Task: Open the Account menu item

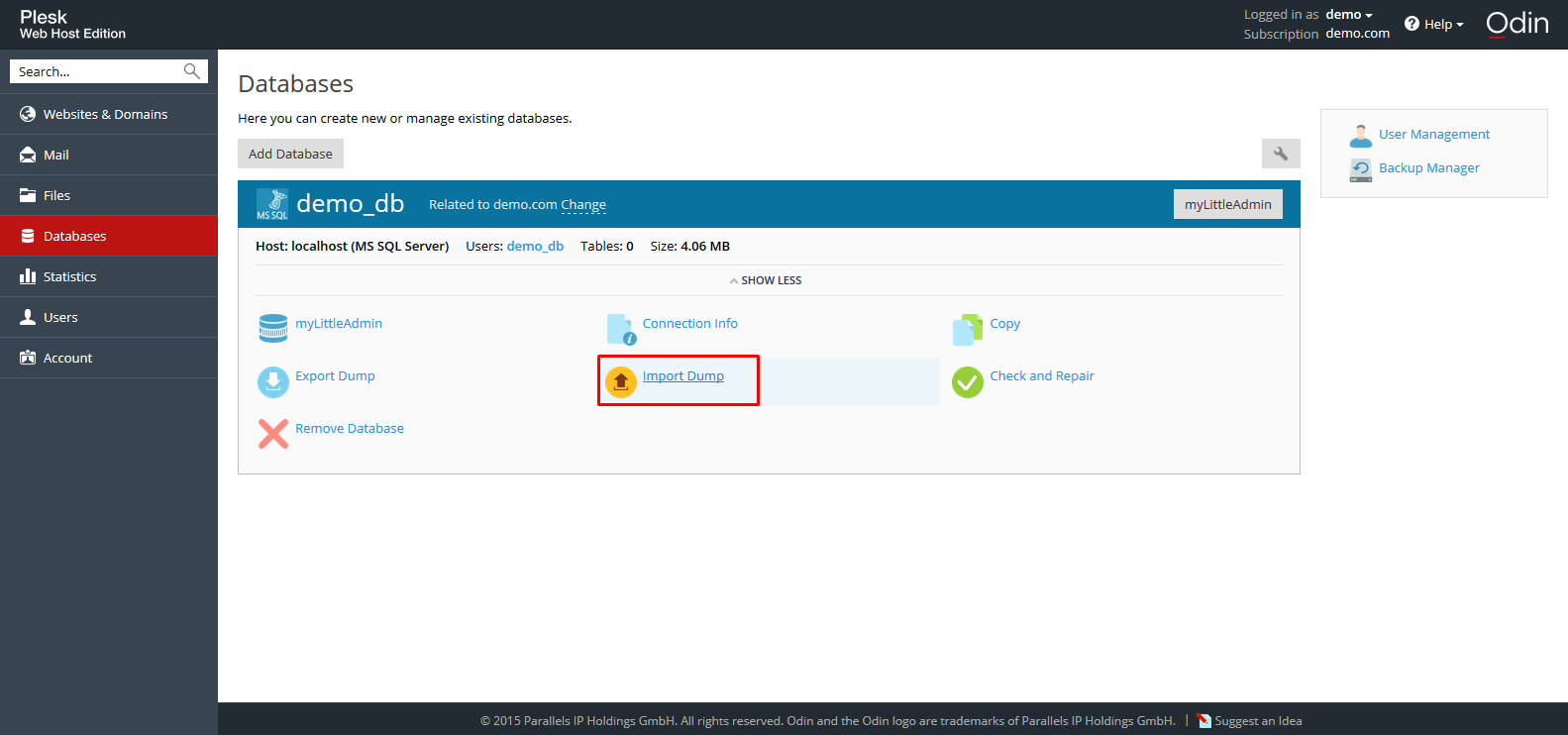Action: (109, 358)
